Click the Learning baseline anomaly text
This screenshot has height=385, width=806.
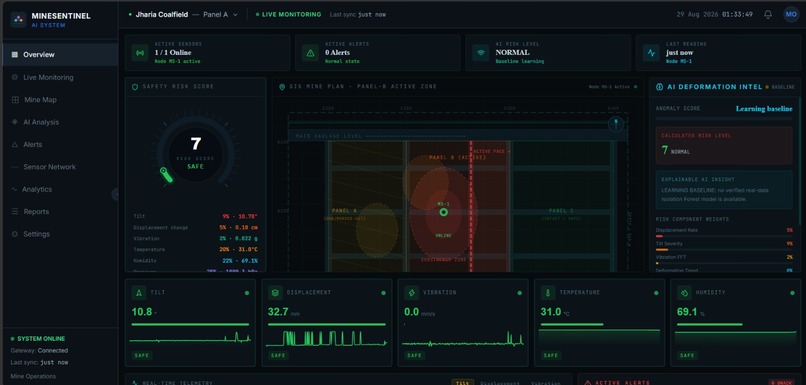[x=764, y=109]
